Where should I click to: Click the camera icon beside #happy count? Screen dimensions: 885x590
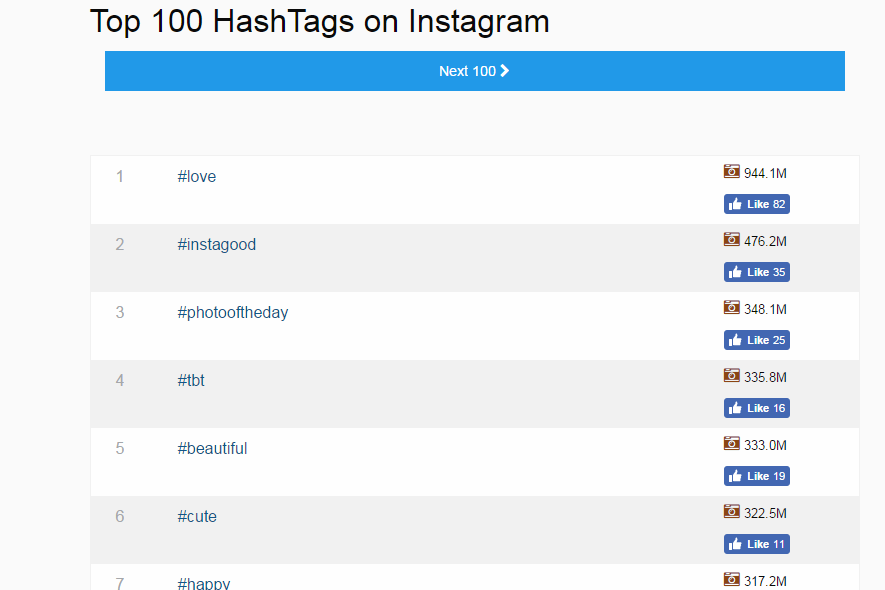coord(732,579)
